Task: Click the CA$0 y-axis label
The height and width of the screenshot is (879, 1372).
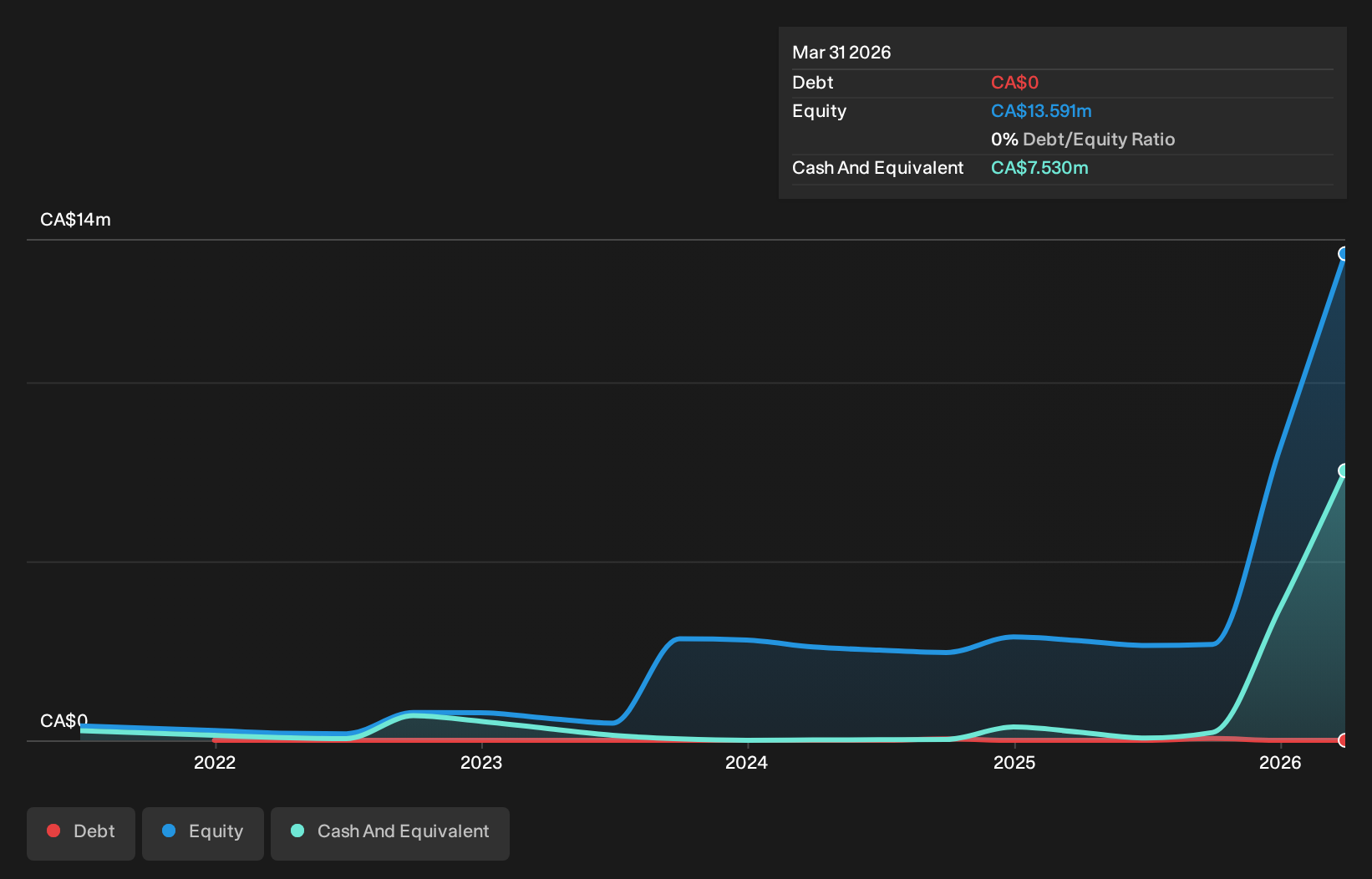Action: coord(64,721)
